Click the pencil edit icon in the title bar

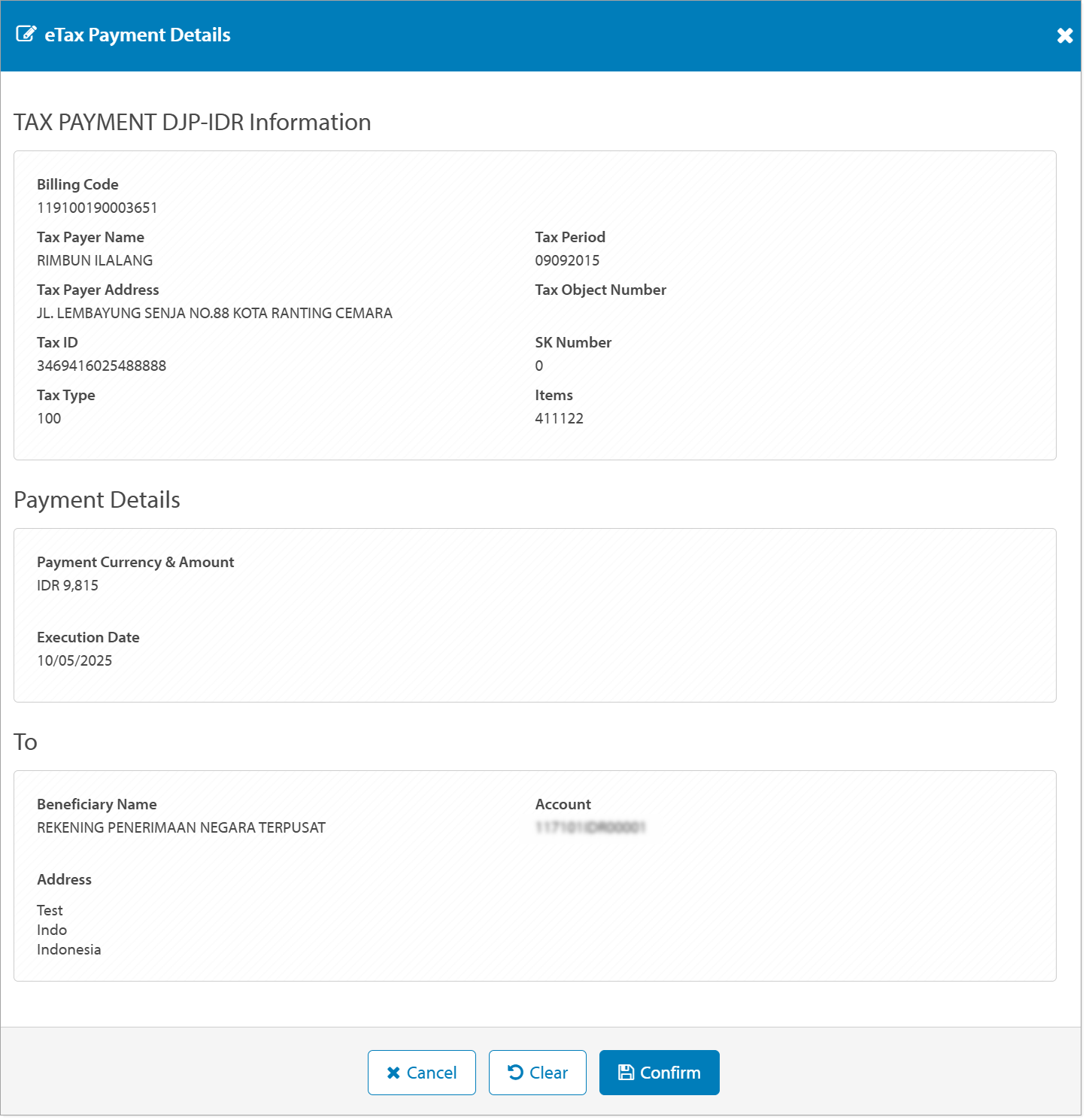[x=27, y=33]
